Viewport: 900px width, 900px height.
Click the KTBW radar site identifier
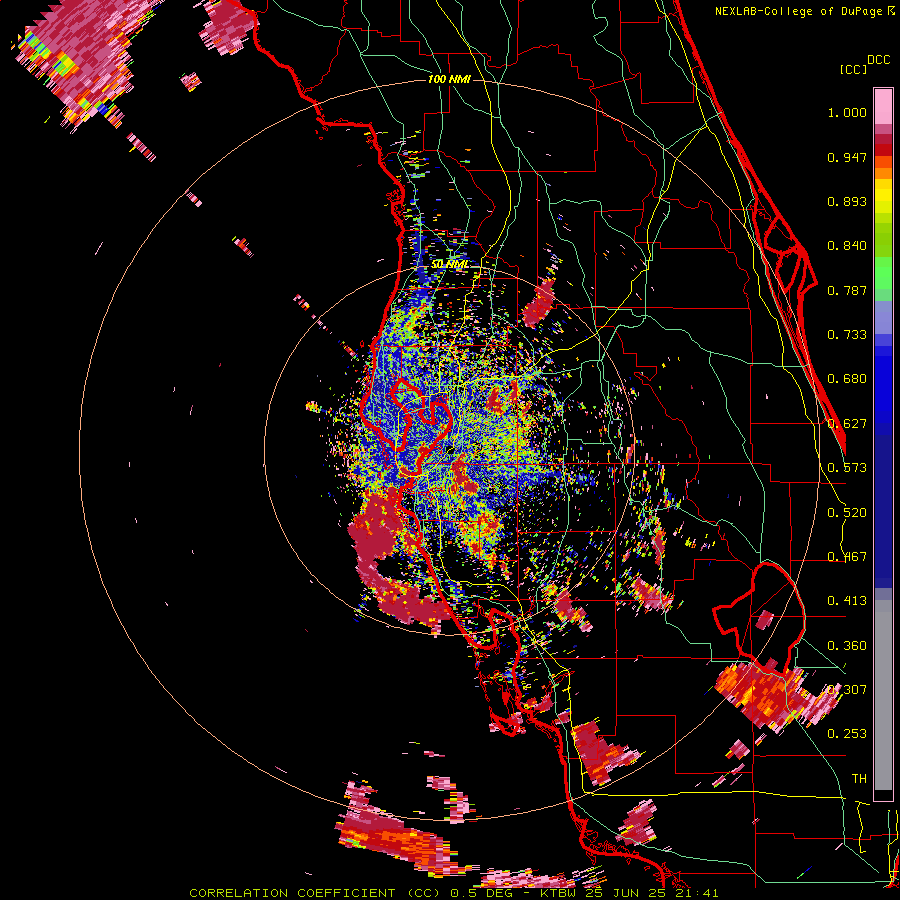pos(560,893)
